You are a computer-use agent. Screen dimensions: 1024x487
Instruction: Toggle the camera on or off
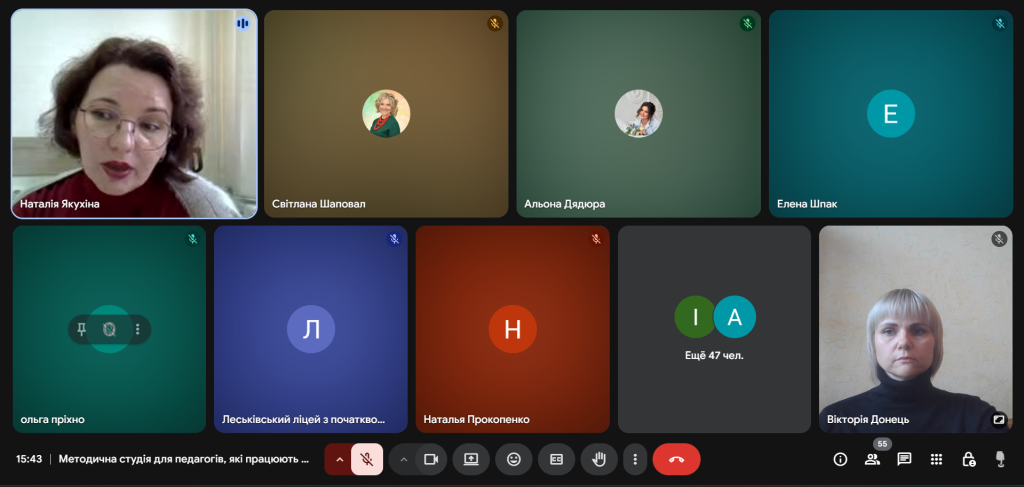click(431, 459)
